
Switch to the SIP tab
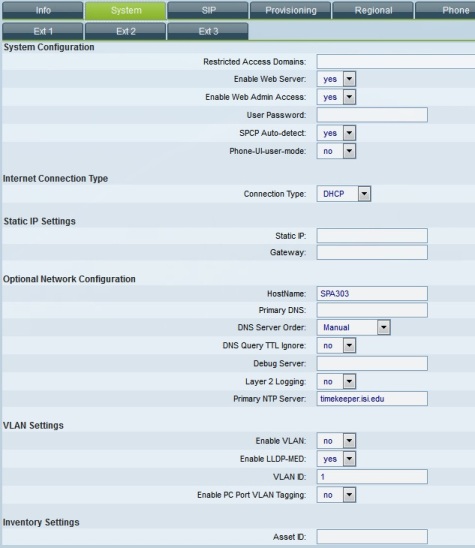coord(208,10)
